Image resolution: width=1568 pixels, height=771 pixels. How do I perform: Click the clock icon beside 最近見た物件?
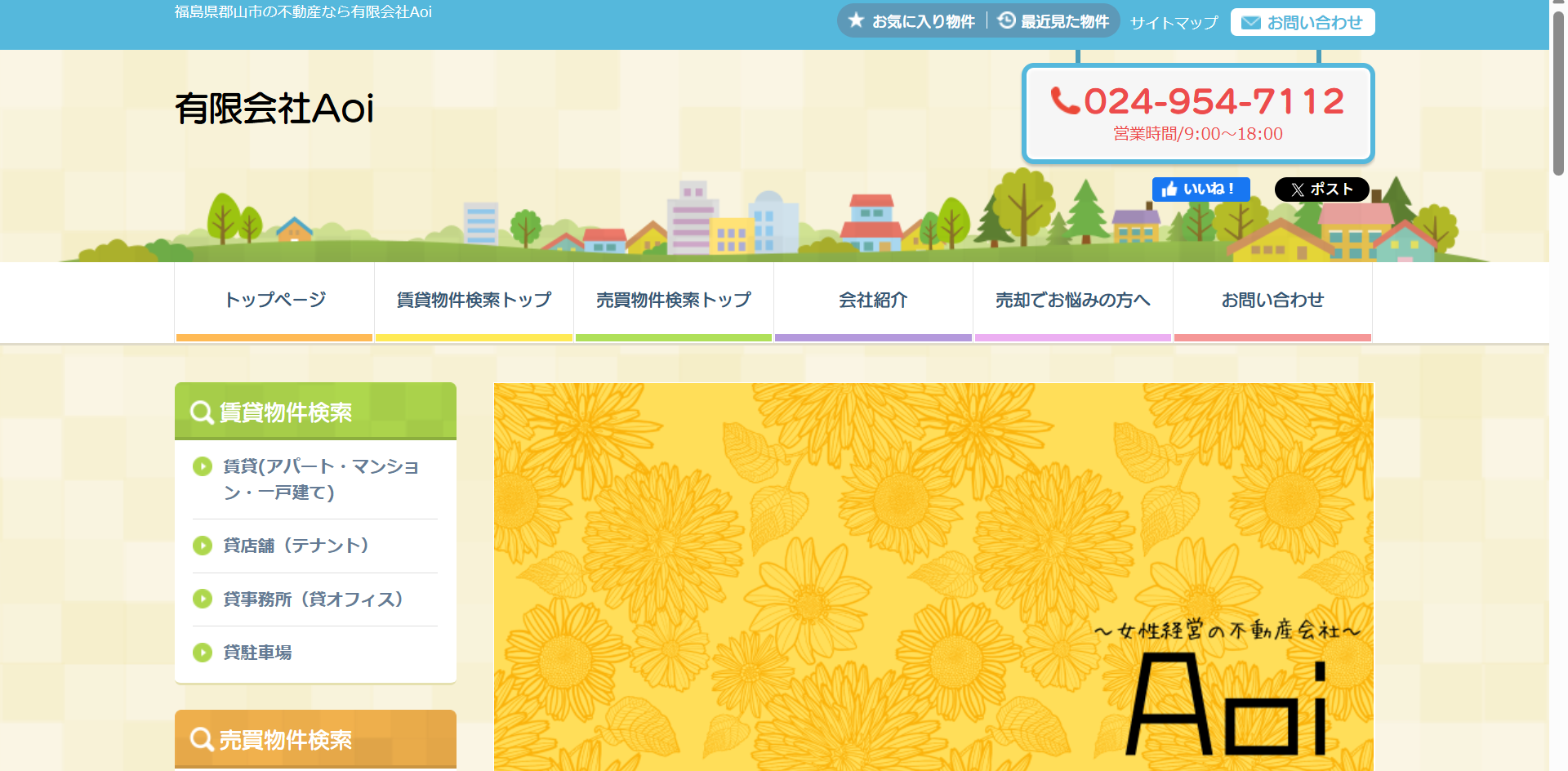coord(1007,20)
